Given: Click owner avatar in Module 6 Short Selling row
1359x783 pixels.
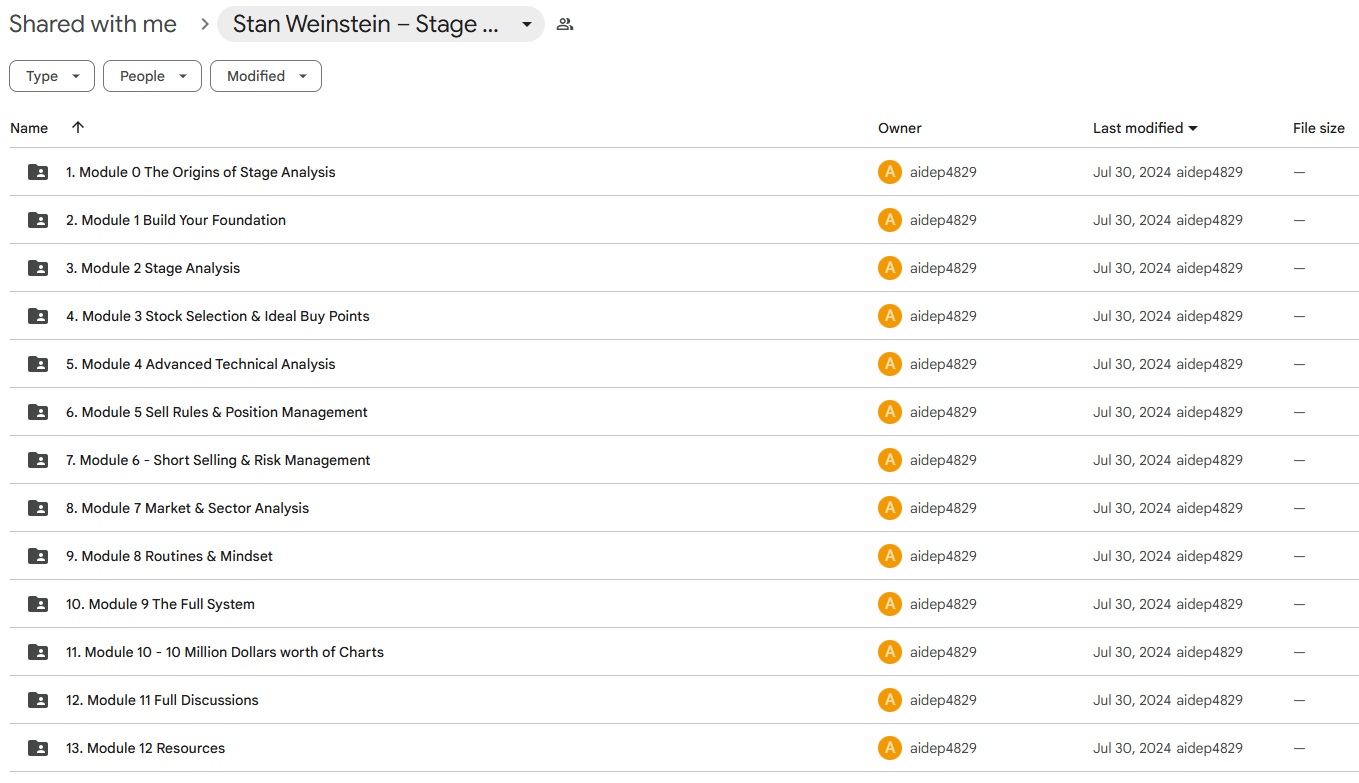Looking at the screenshot, I should click(890, 460).
